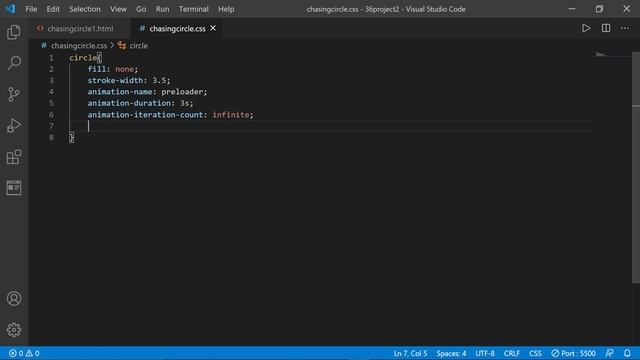640x360 pixels.
Task: Change encoding via UTF-8
Action: click(x=485, y=353)
